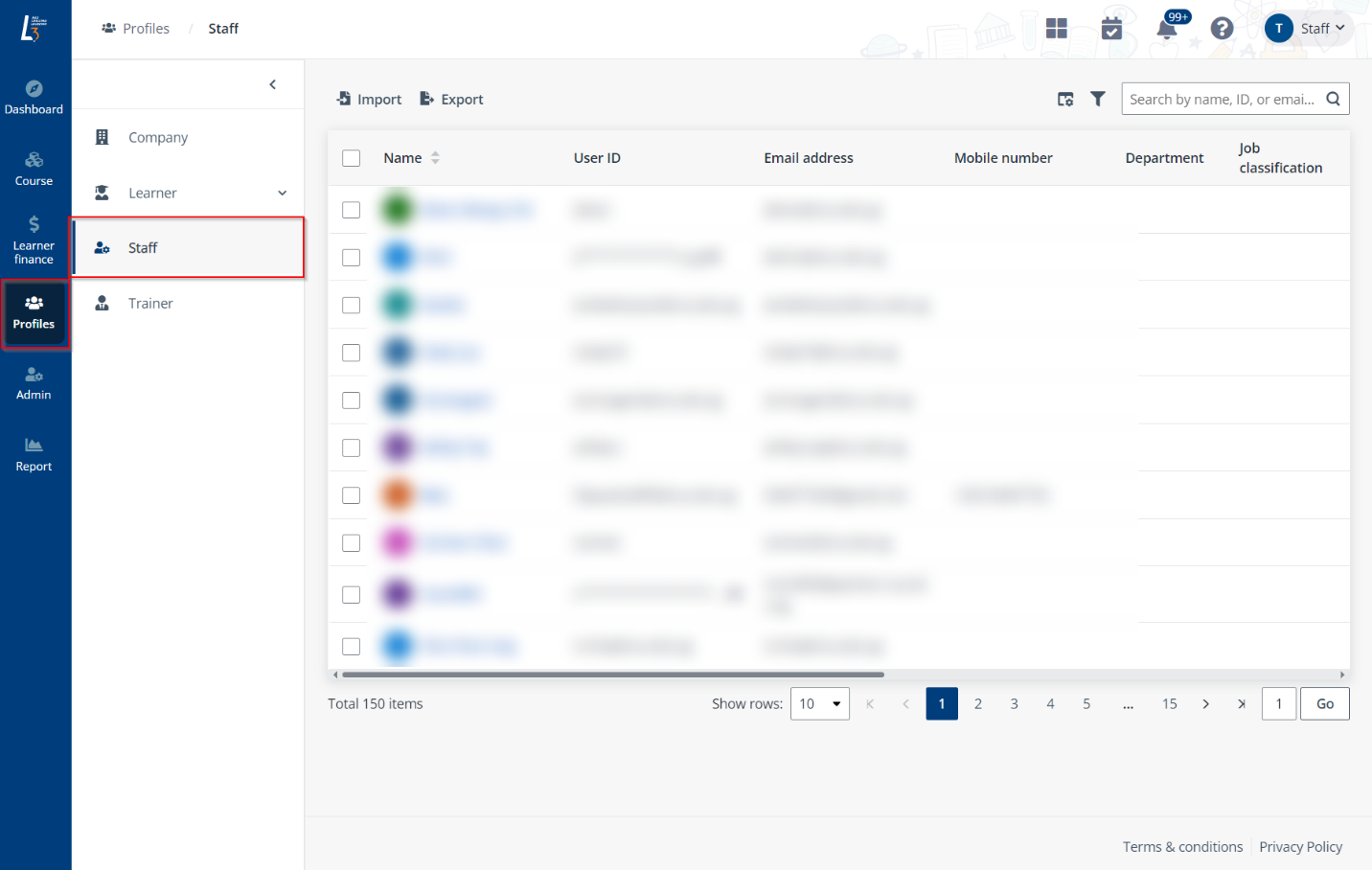Open the Show rows dropdown
Screen dimensions: 1372x870
[x=819, y=703]
